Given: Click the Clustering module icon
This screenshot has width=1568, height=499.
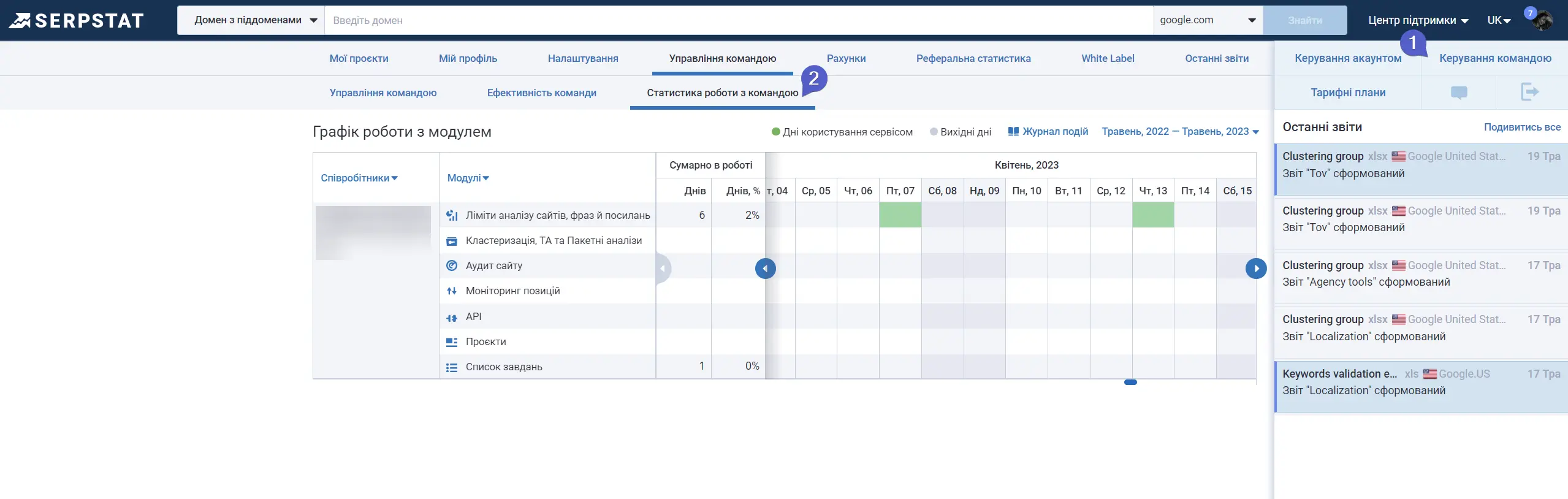Looking at the screenshot, I should pyautogui.click(x=452, y=241).
